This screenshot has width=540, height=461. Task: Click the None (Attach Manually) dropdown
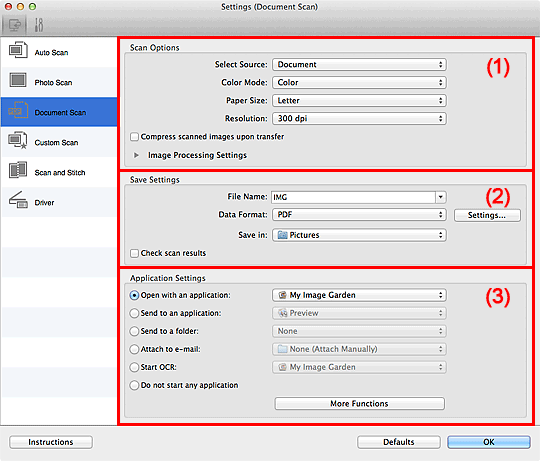[x=359, y=349]
